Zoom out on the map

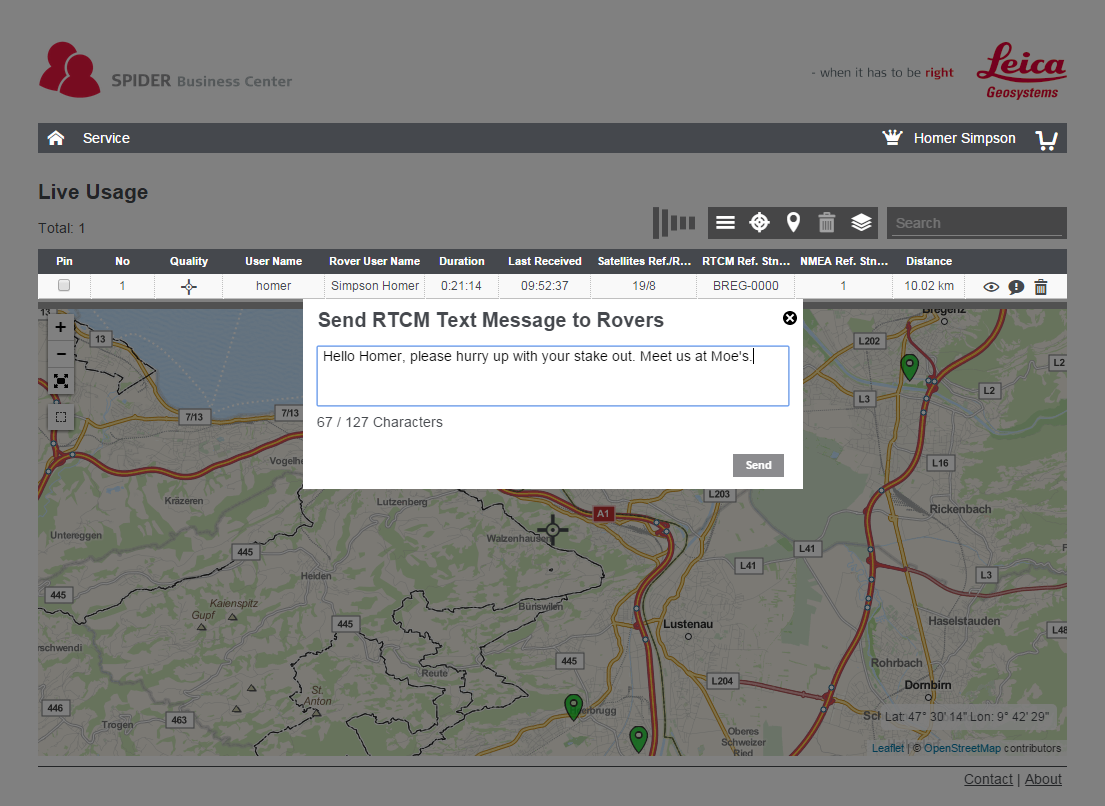click(61, 354)
